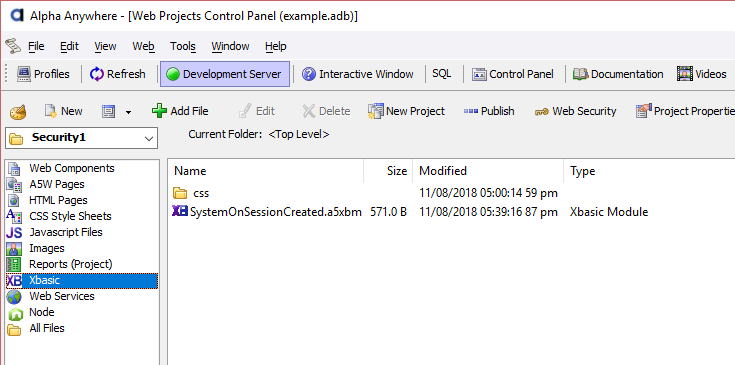The image size is (735, 365).
Task: Click the New Project button
Action: [406, 111]
